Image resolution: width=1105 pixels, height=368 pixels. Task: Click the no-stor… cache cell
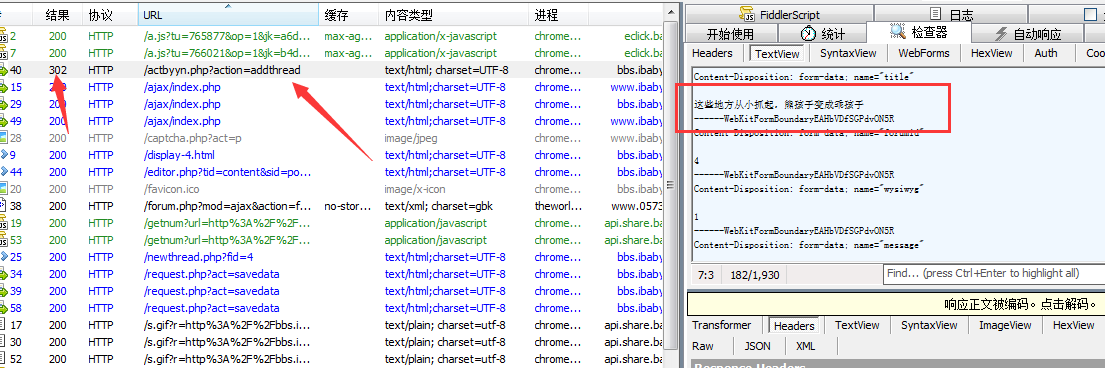348,206
